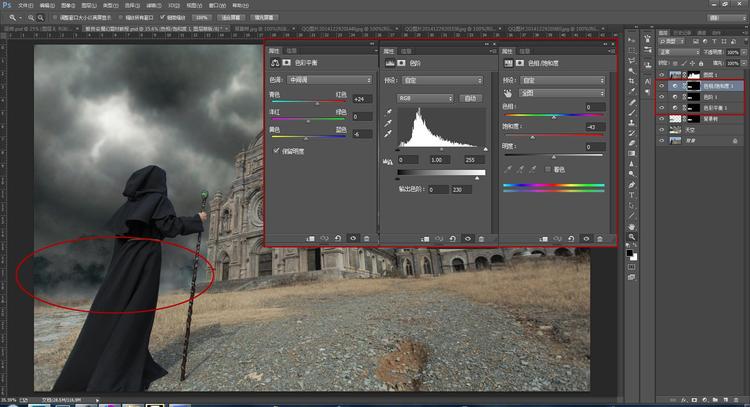Adjust the 饱和度 saturation slider handle
The height and width of the screenshot is (407, 750).
coord(532,137)
